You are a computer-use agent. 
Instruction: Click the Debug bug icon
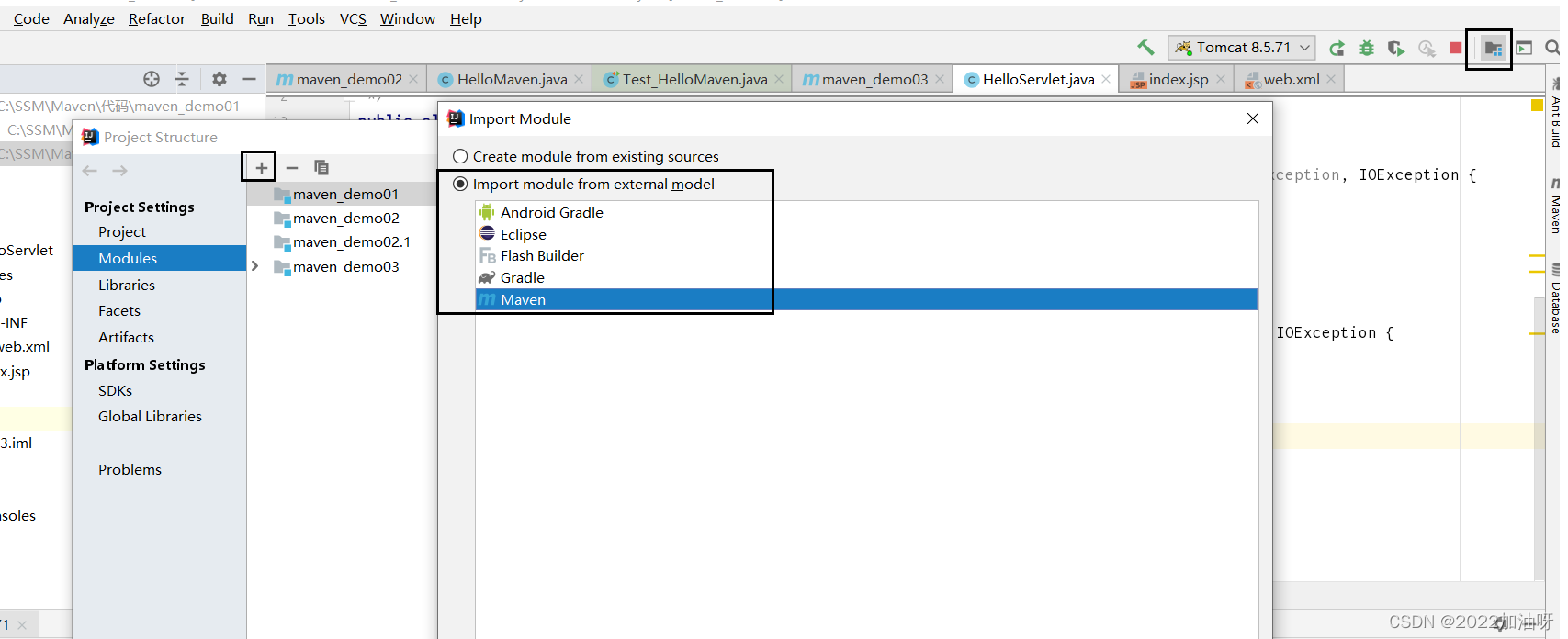pos(1367,48)
